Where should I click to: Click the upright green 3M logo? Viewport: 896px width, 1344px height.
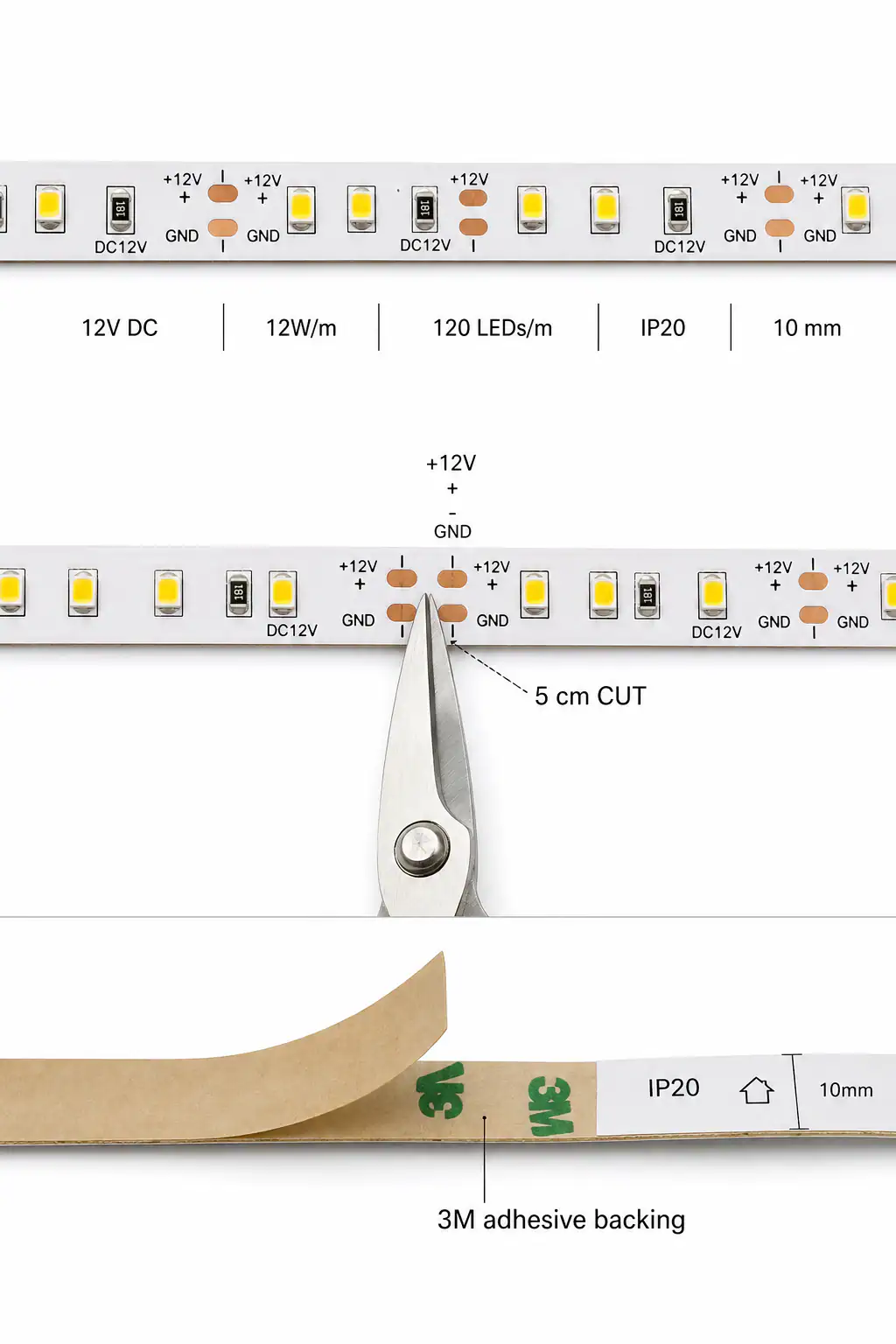tap(551, 1106)
